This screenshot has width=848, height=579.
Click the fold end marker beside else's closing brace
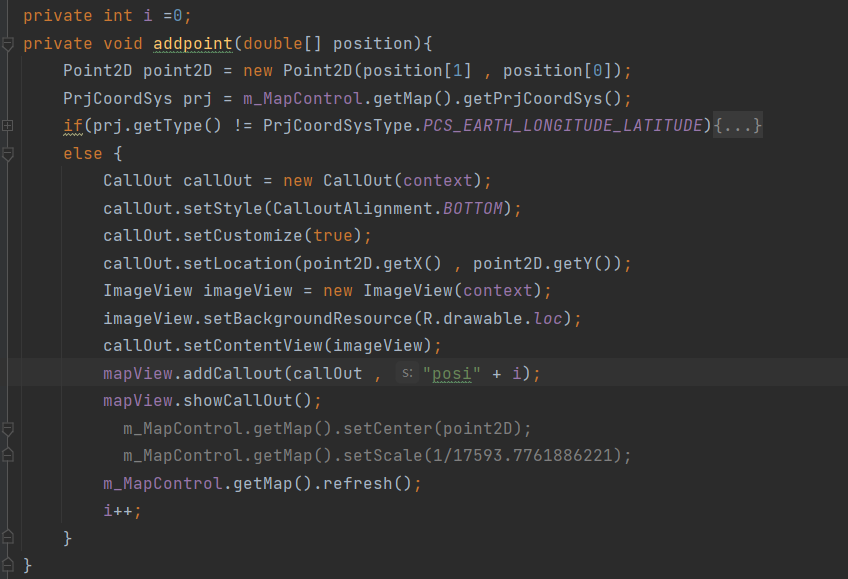8,537
